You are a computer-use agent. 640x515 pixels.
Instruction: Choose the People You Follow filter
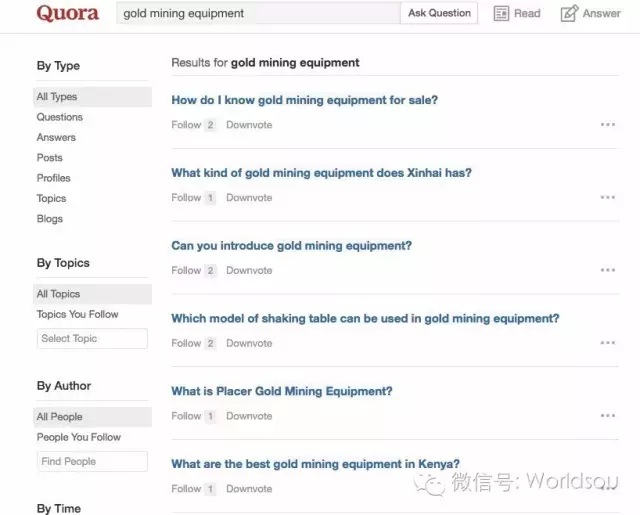[x=79, y=437]
